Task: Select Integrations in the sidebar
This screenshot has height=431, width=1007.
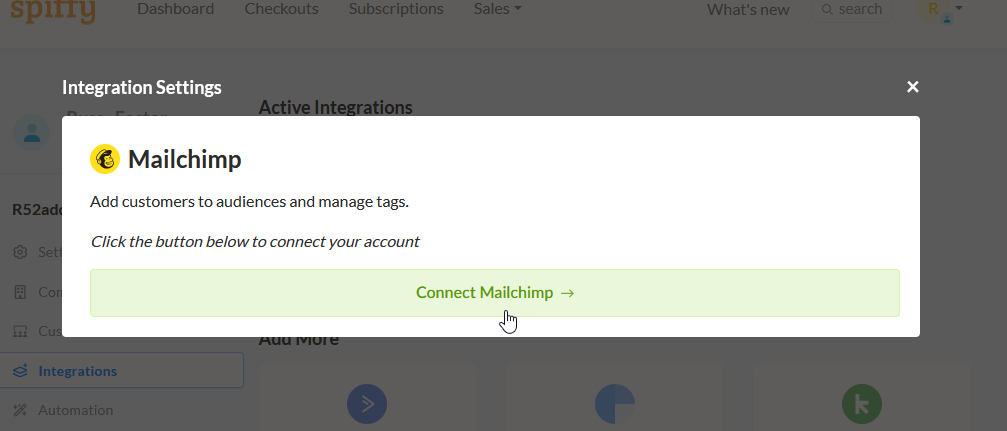Action: click(121, 371)
